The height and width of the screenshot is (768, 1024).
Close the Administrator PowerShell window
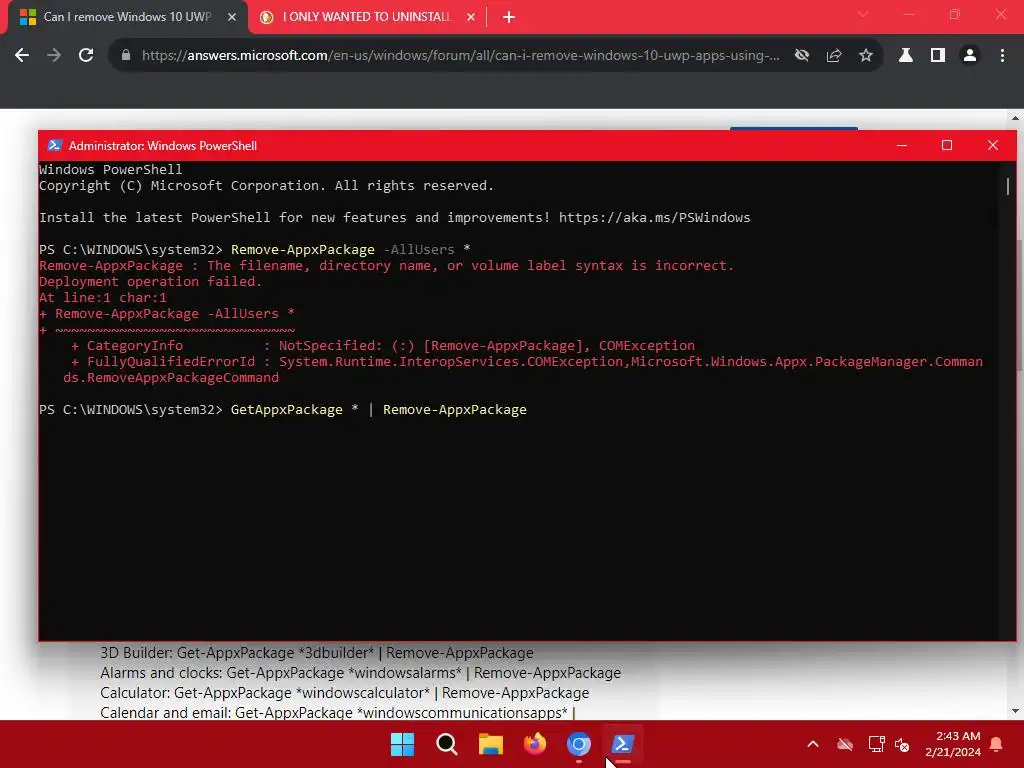[993, 145]
